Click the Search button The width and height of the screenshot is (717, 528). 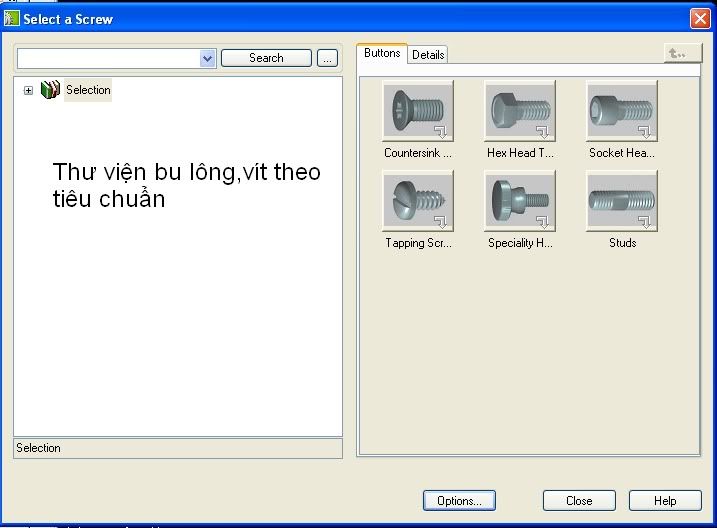[x=266, y=58]
